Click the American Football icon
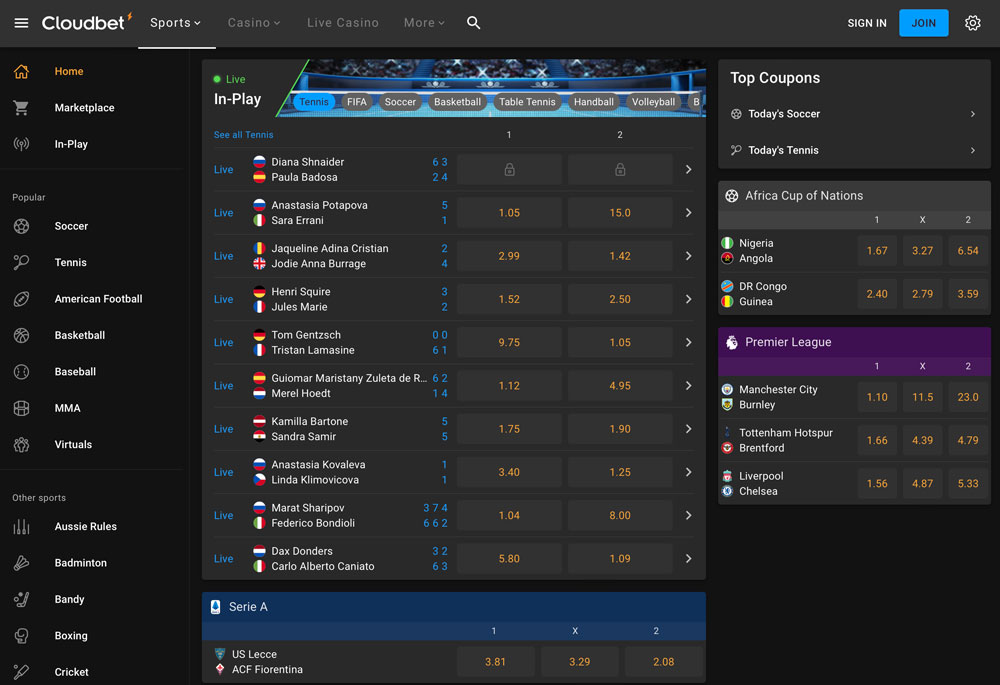This screenshot has width=1000, height=685. click(x=21, y=298)
